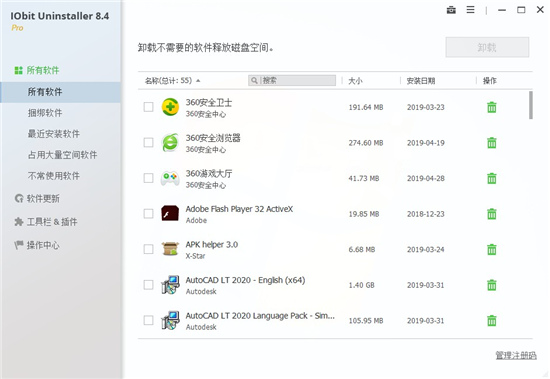Viewport: 550px width, 379px height.
Task: Click the 2019-04-28 install date
Action: pyautogui.click(x=425, y=178)
